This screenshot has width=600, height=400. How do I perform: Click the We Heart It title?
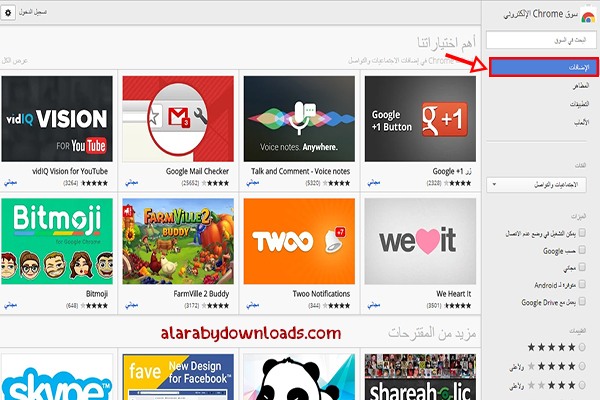[x=454, y=294]
